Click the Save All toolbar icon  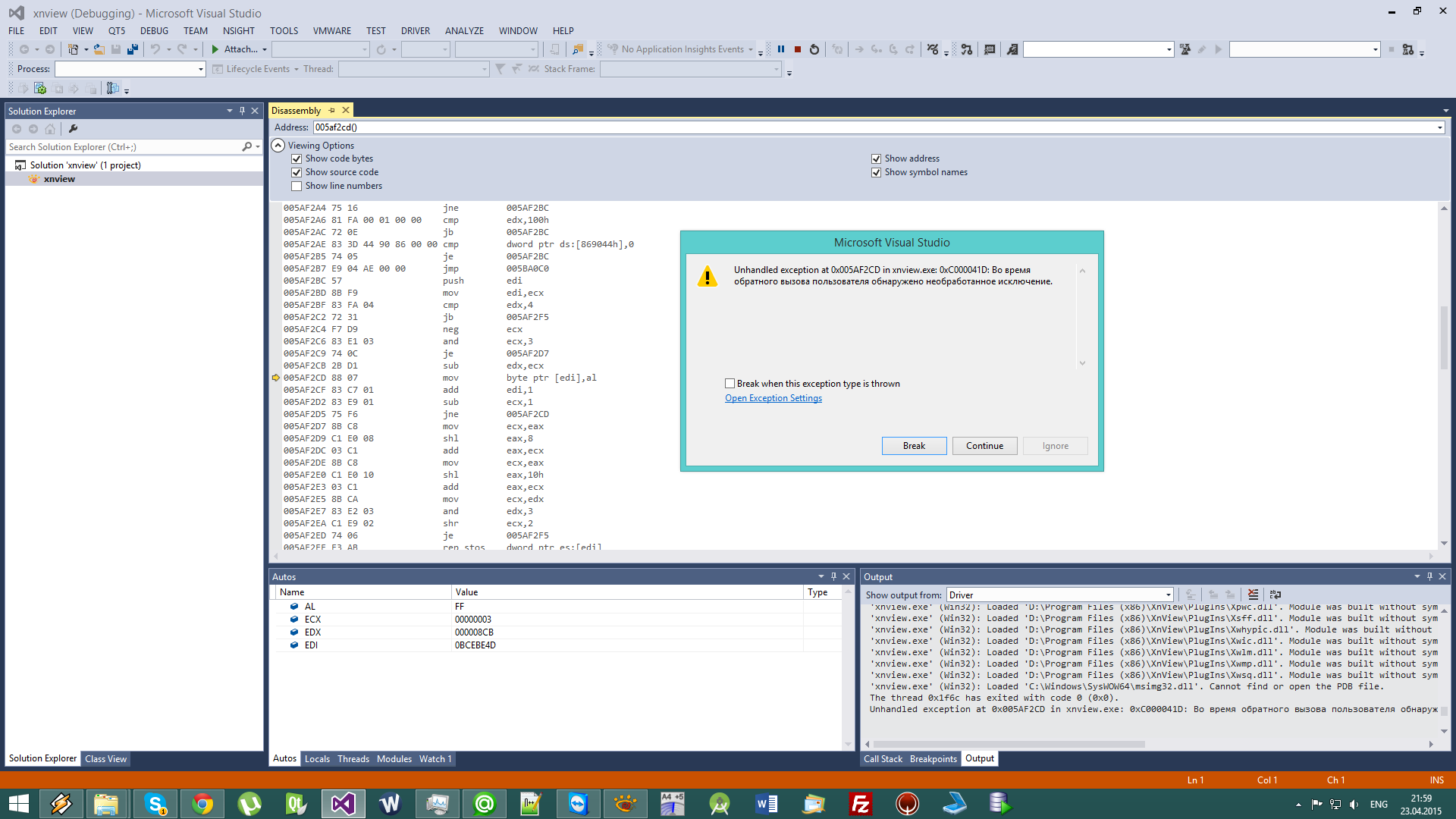click(x=133, y=49)
